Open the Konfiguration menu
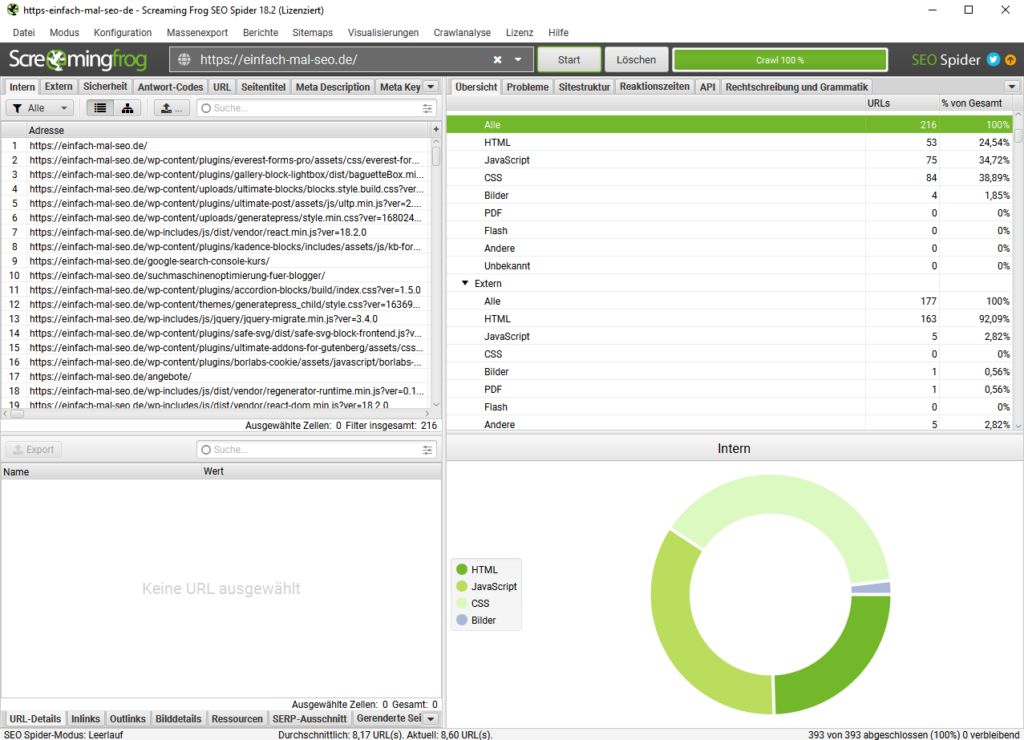 (x=123, y=33)
